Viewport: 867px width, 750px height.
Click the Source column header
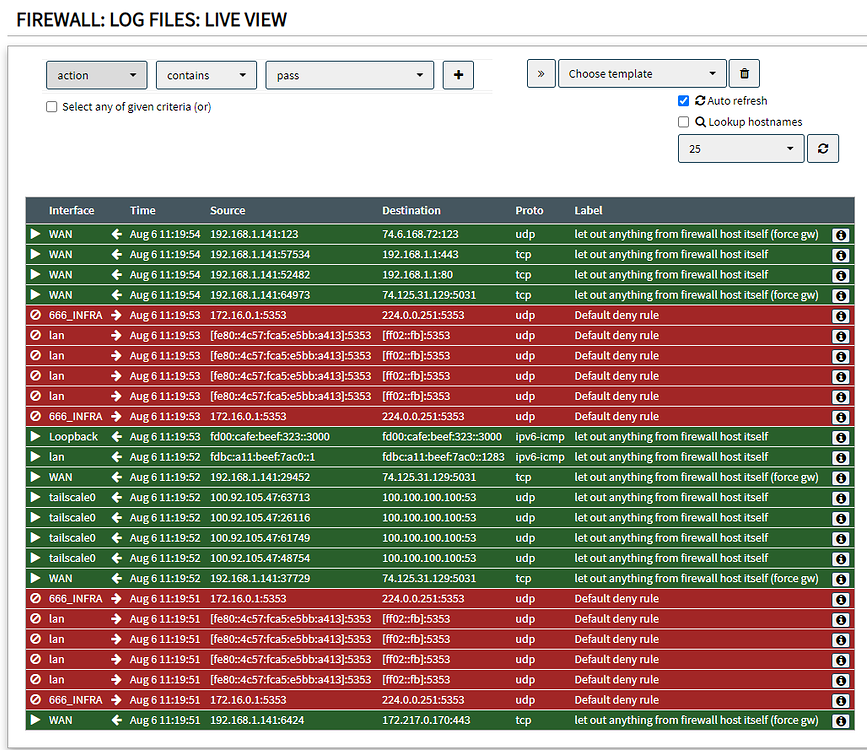(x=227, y=211)
